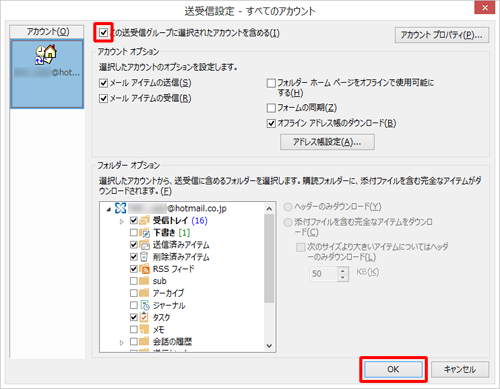Viewport: 500px width, 389px height.
Task: Open アドレス帳設定(A)... dialog
Action: tap(327, 142)
